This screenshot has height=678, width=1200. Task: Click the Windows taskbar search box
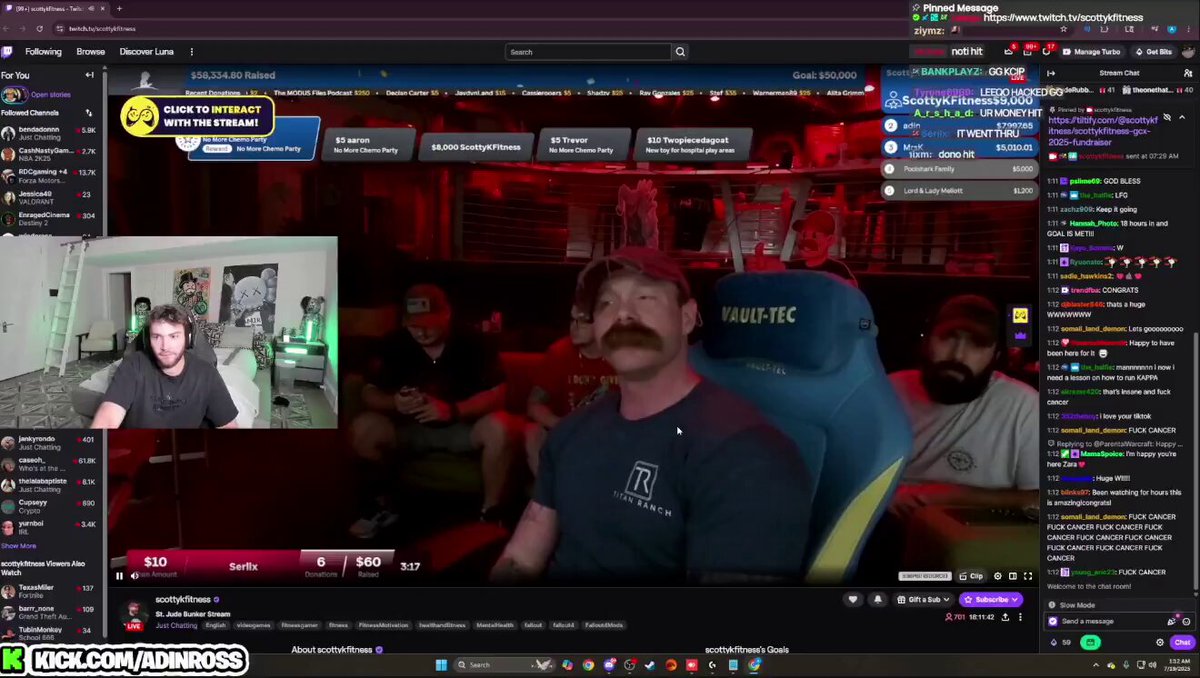[x=504, y=665]
